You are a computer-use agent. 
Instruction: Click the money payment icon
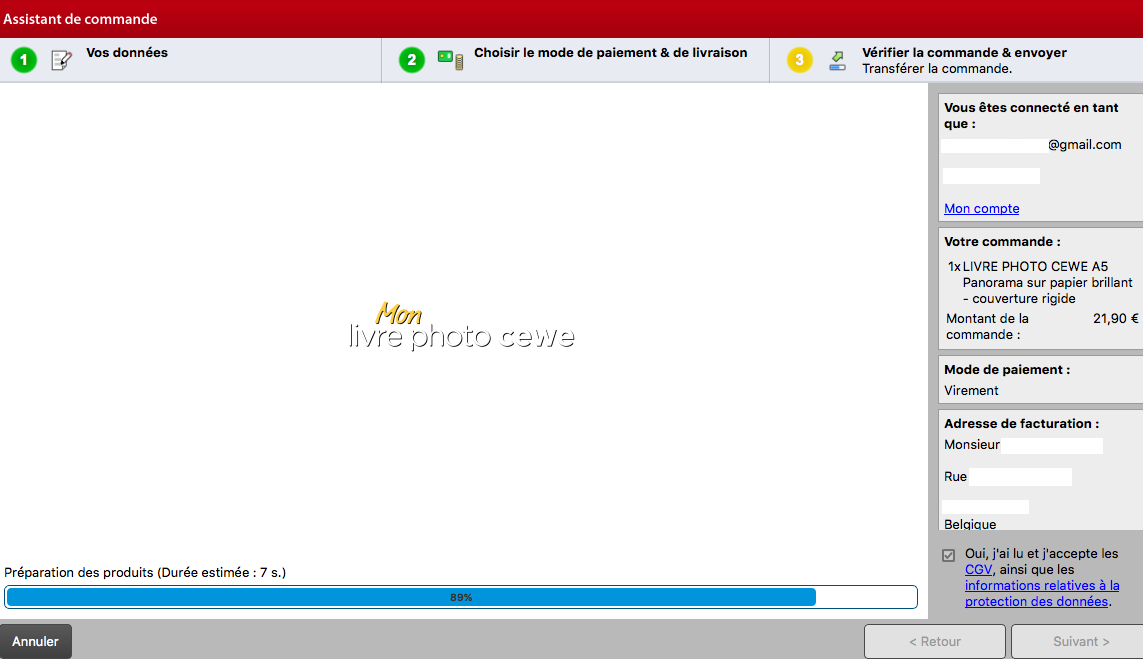click(450, 60)
